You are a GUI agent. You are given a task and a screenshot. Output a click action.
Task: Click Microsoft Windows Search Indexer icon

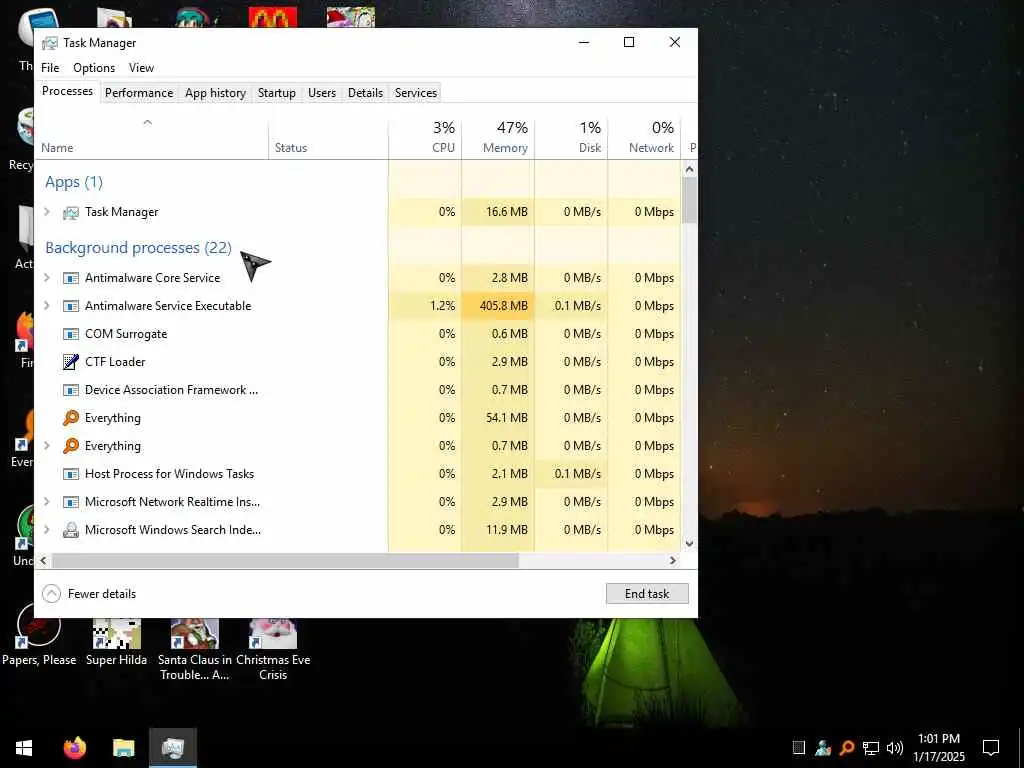click(71, 530)
